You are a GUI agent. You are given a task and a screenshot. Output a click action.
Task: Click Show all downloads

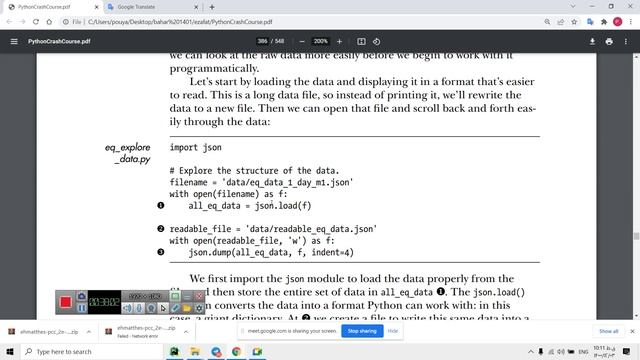tap(609, 331)
